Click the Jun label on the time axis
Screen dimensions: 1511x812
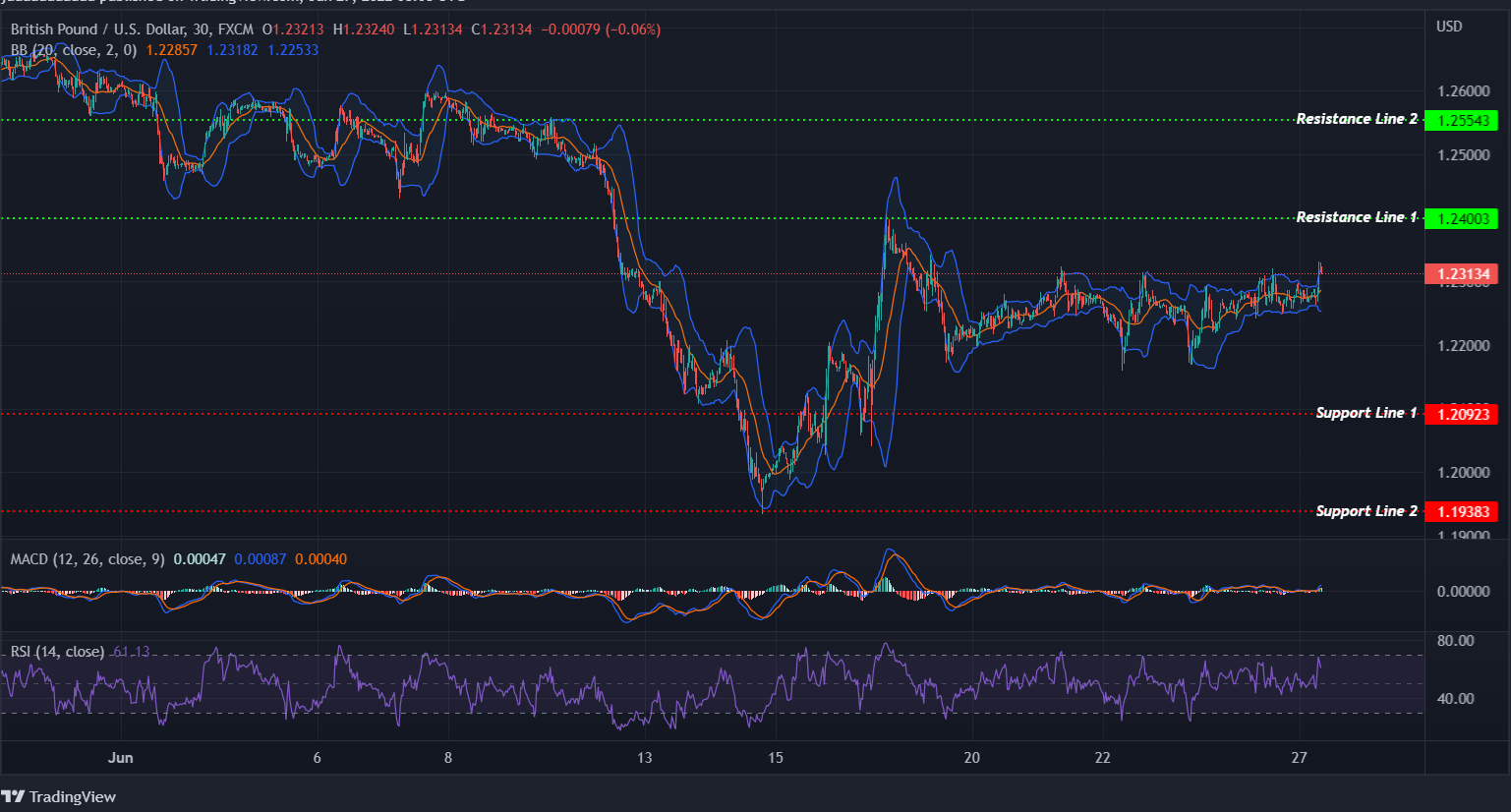coord(122,758)
